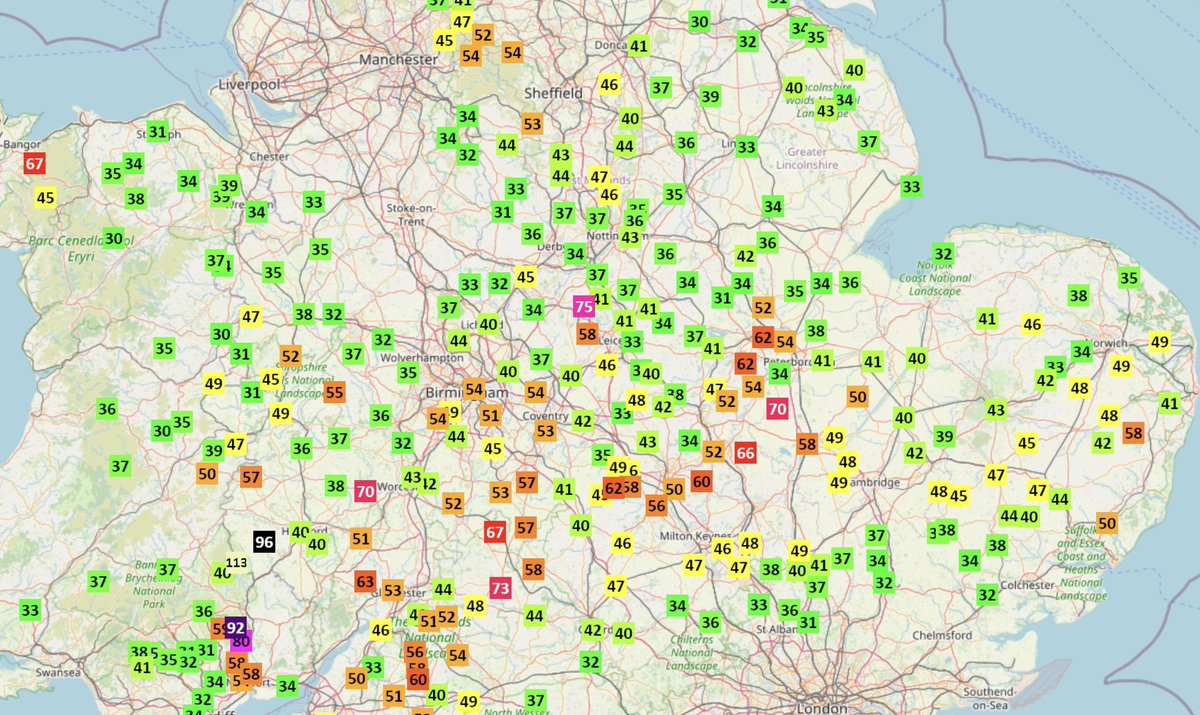The image size is (1200, 715).
Task: Click the orange 63 marker
Action: [365, 581]
